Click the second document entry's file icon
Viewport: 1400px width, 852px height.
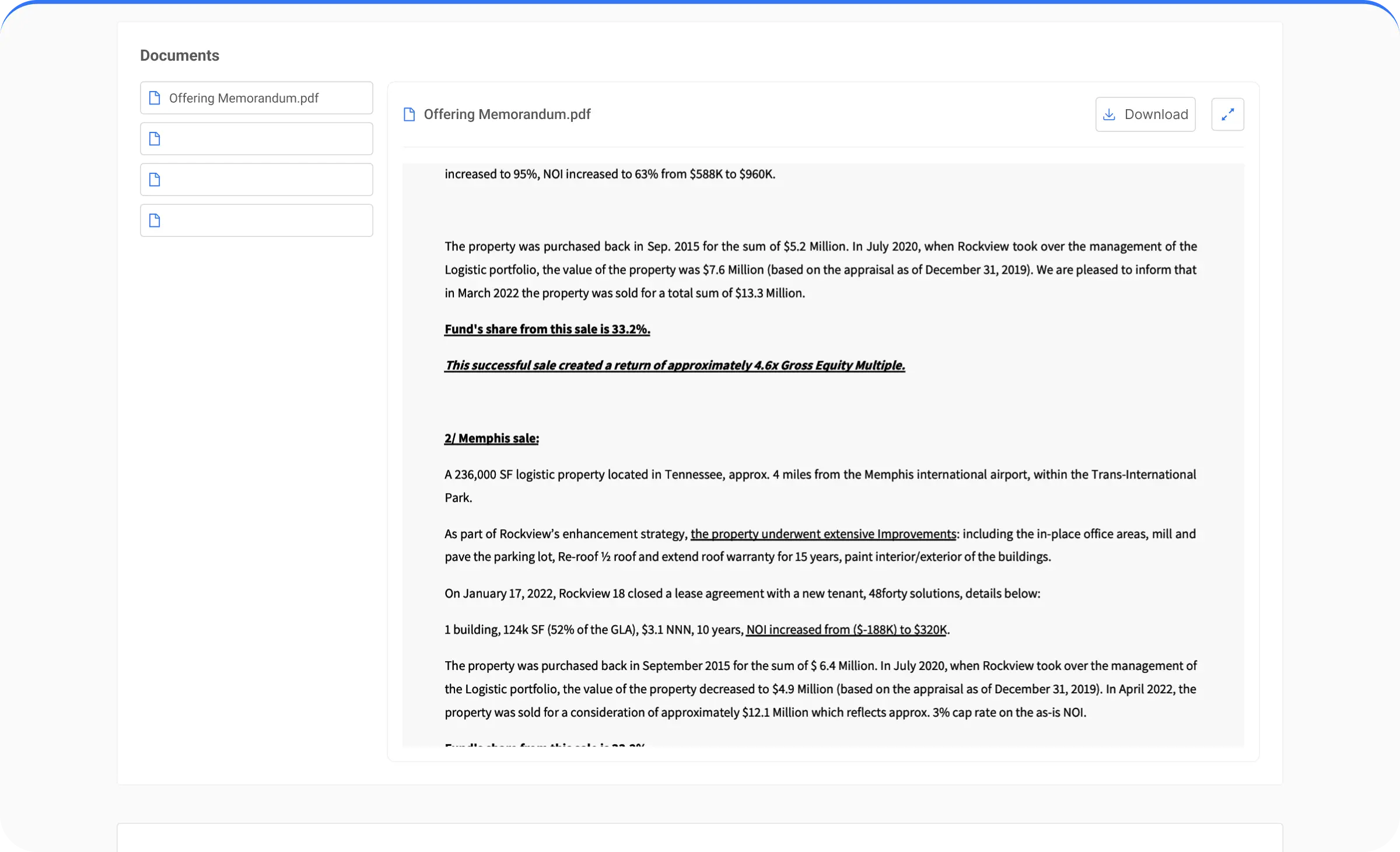click(155, 139)
